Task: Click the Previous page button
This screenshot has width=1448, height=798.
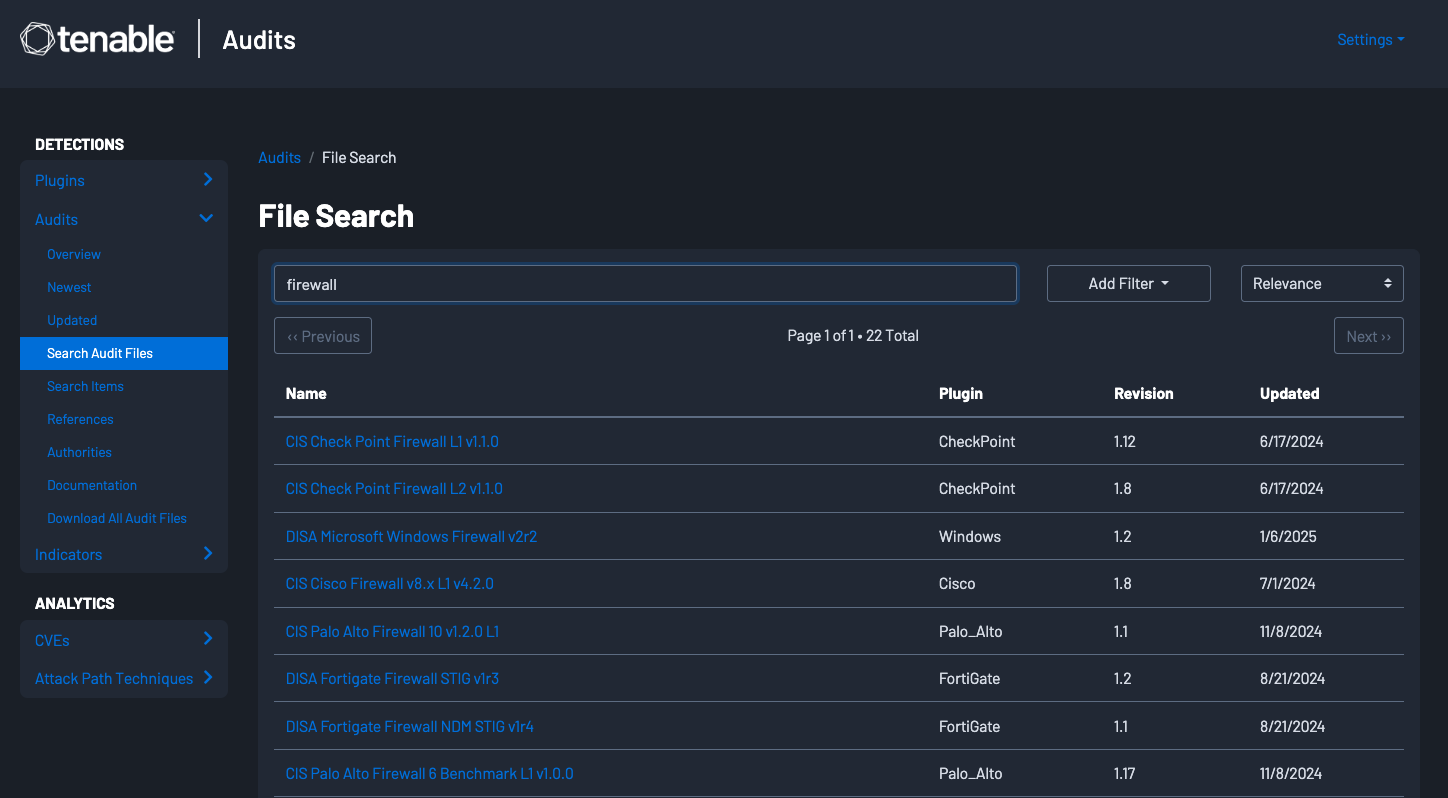Action: click(x=323, y=336)
